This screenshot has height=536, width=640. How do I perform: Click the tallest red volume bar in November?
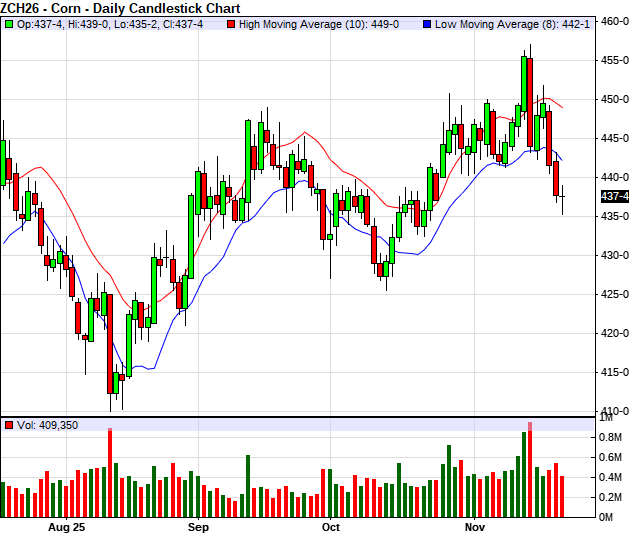click(x=530, y=470)
